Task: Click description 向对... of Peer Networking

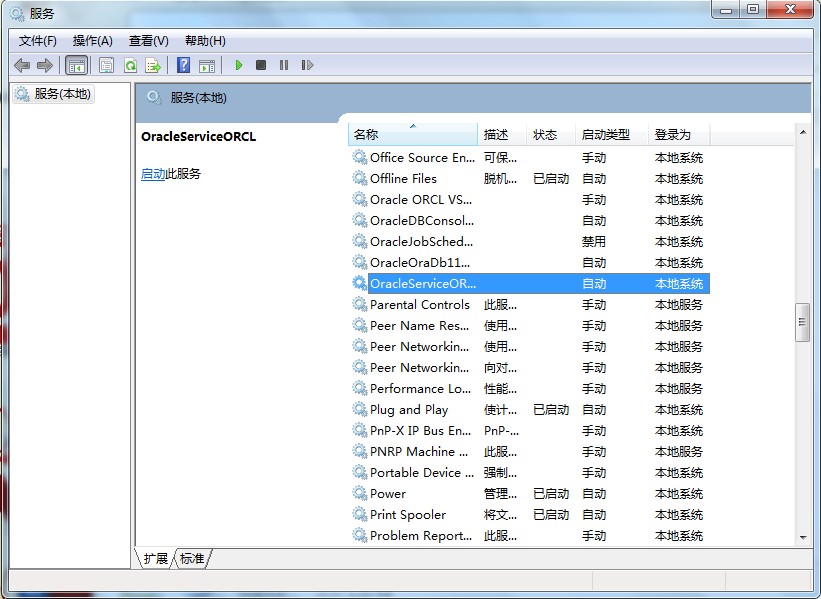Action: (x=500, y=368)
